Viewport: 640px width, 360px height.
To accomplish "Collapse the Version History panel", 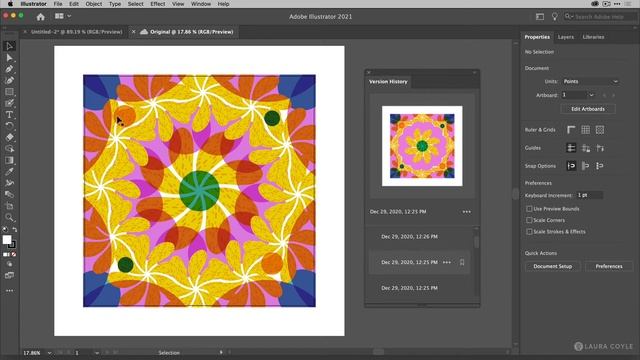I will pos(474,72).
